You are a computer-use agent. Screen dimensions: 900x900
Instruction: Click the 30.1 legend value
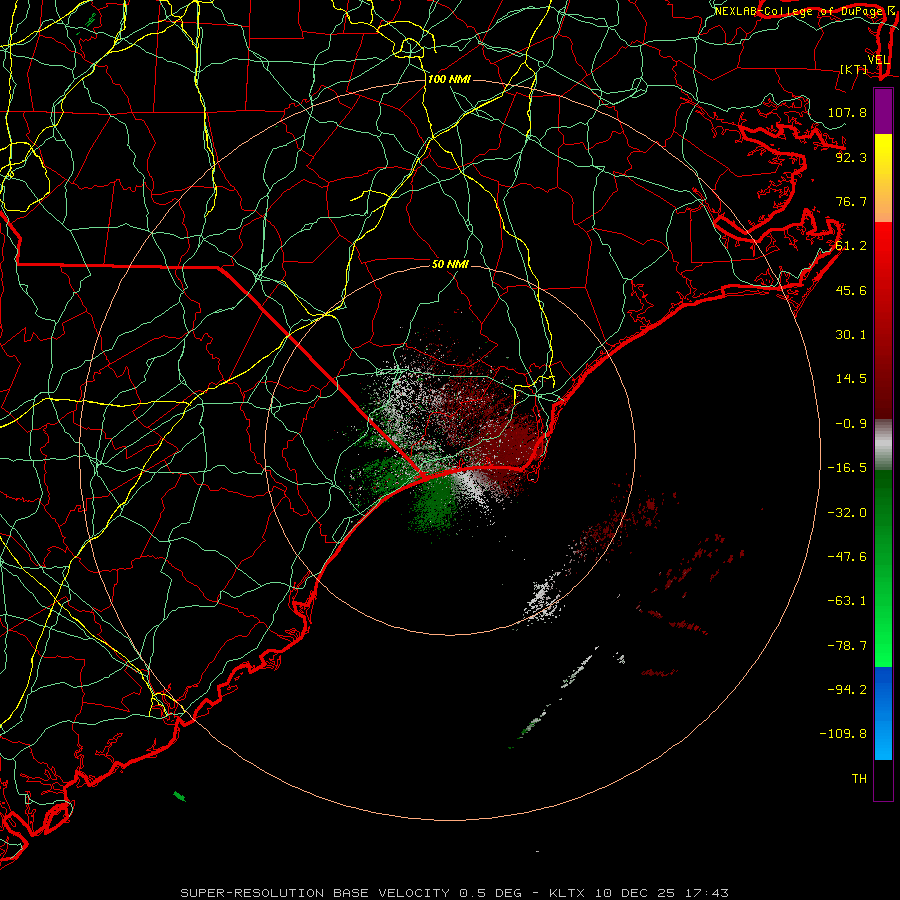851,335
